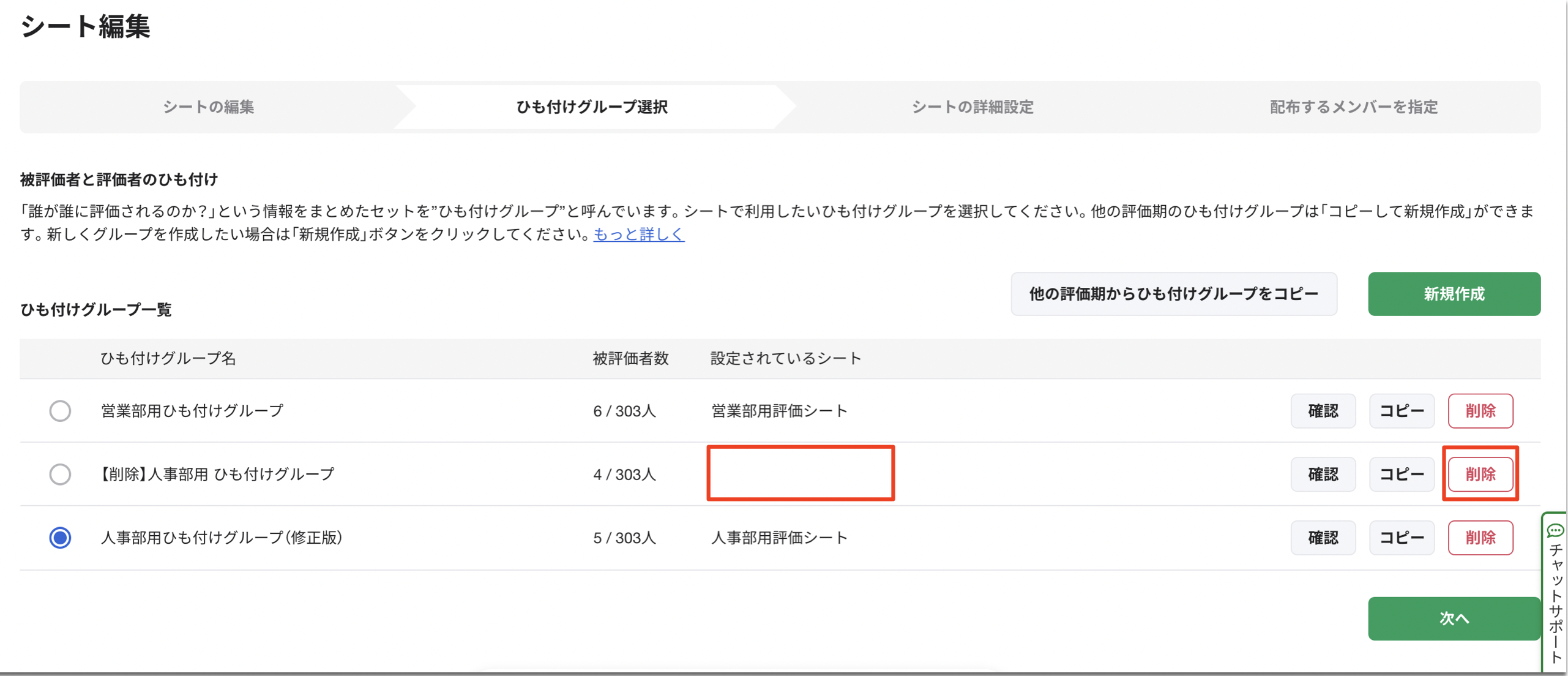The image size is (1568, 676).
Task: Delete the 人事部用ひも付けグループ(修正版) row
Action: (1480, 538)
